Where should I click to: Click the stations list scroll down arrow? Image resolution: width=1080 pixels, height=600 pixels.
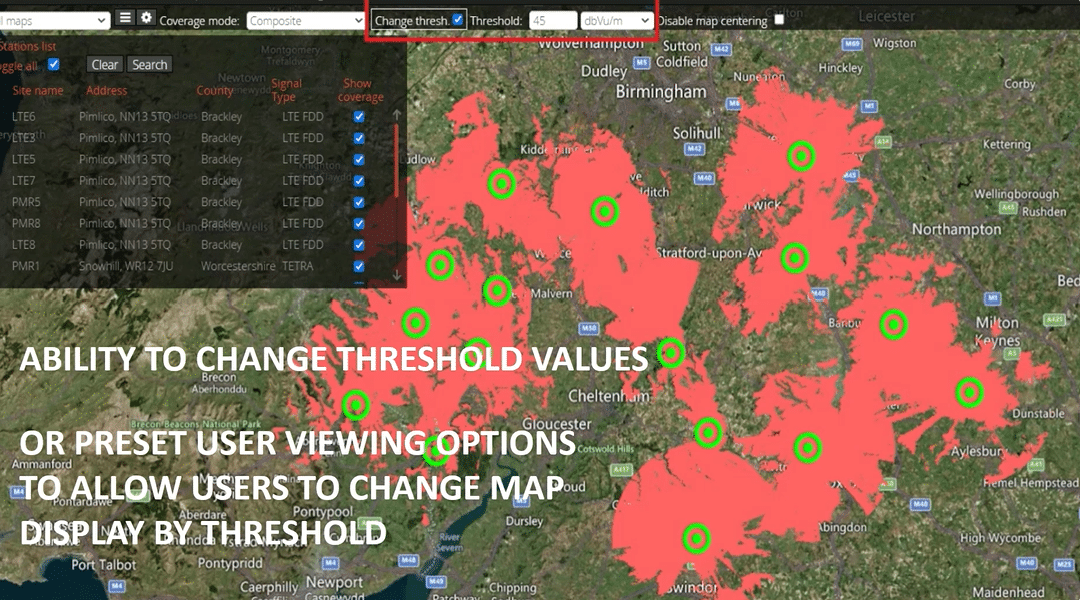point(397,275)
